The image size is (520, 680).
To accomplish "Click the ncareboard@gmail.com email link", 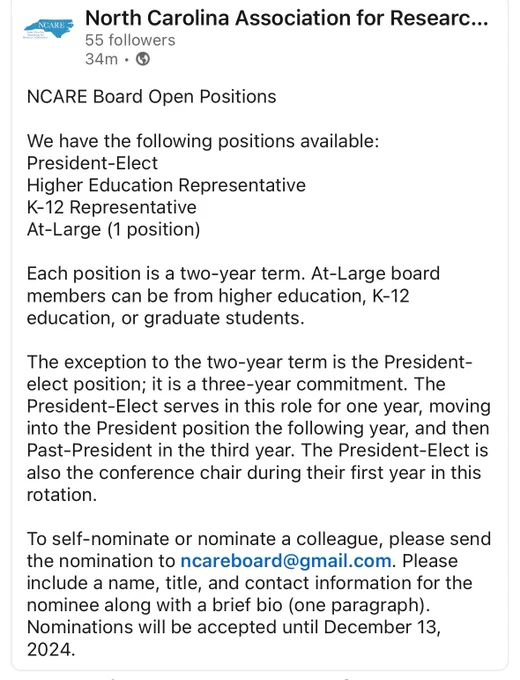I will point(286,561).
